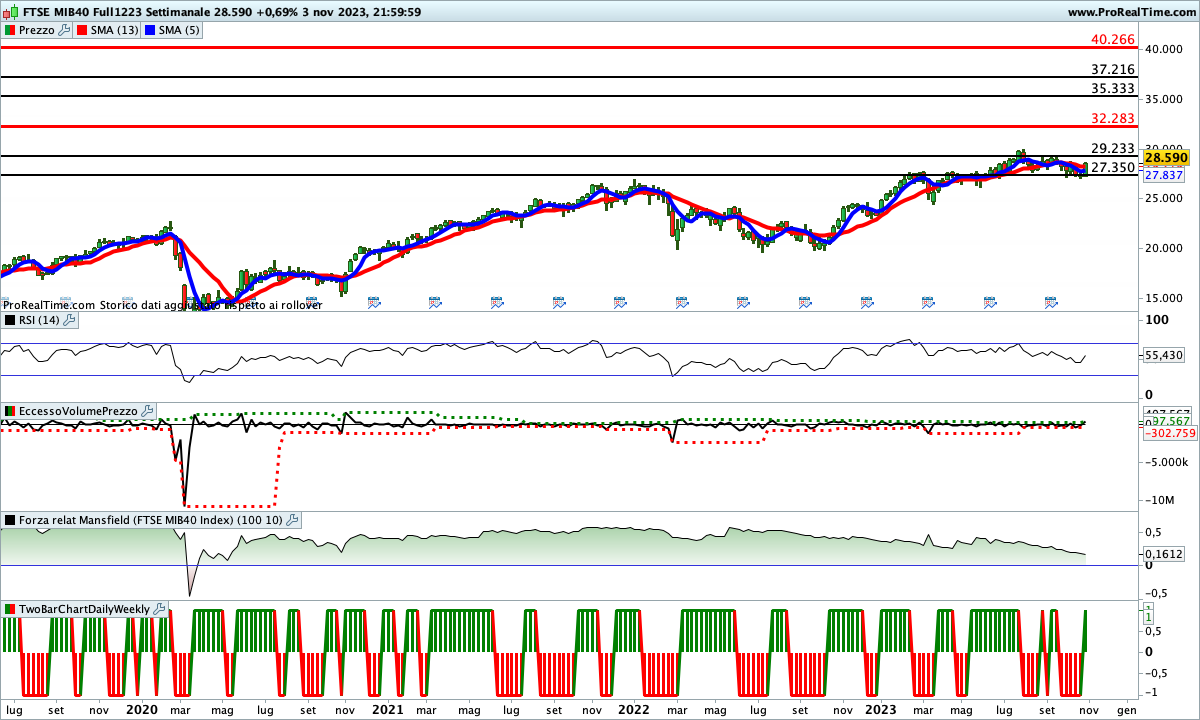Click the red SMA (13) color swatch
1200x720 pixels.
[81, 30]
